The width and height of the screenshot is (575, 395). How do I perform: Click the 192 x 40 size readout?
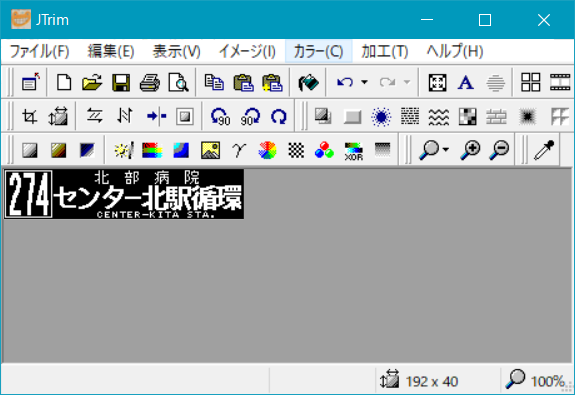point(432,381)
